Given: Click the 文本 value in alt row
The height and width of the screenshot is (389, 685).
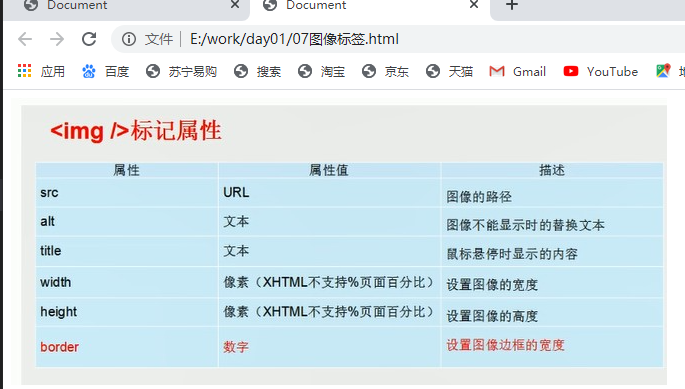Looking at the screenshot, I should (x=329, y=222).
